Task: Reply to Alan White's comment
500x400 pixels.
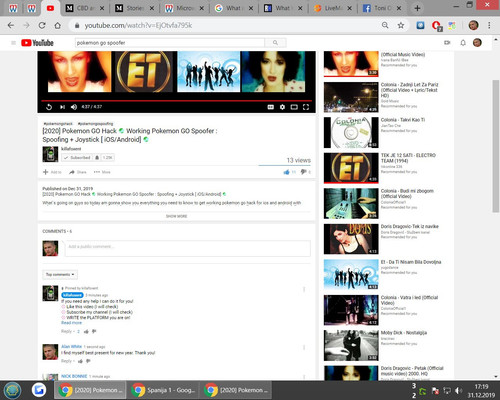Action: [x=66, y=361]
